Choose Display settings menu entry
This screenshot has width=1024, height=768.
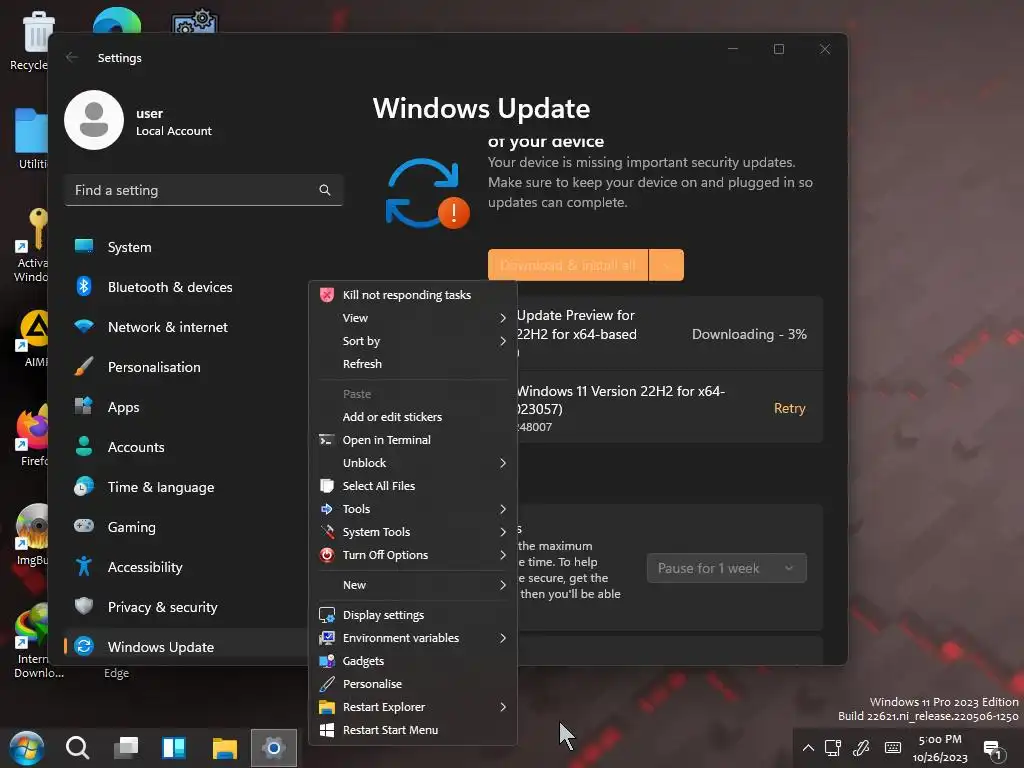click(x=413, y=615)
